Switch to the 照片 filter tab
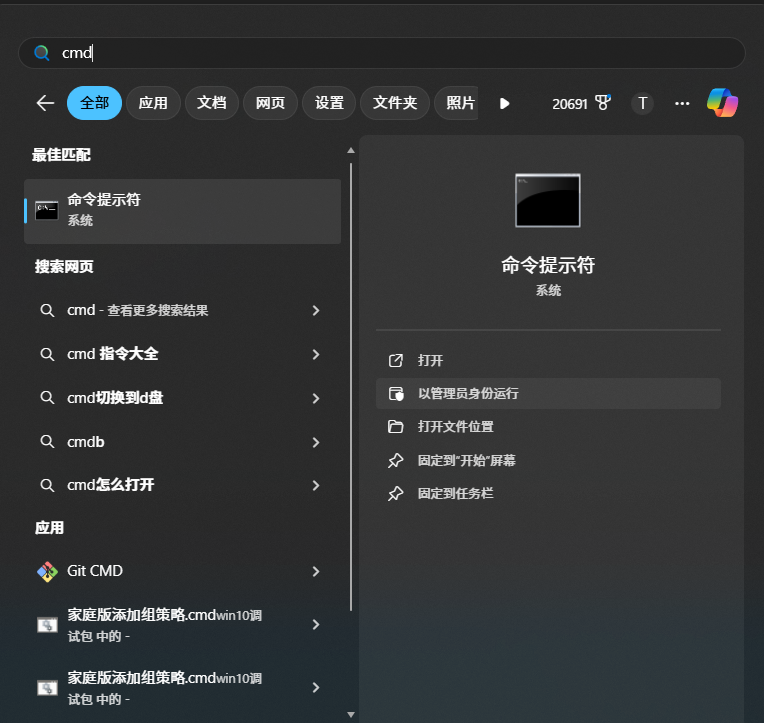 tap(457, 103)
